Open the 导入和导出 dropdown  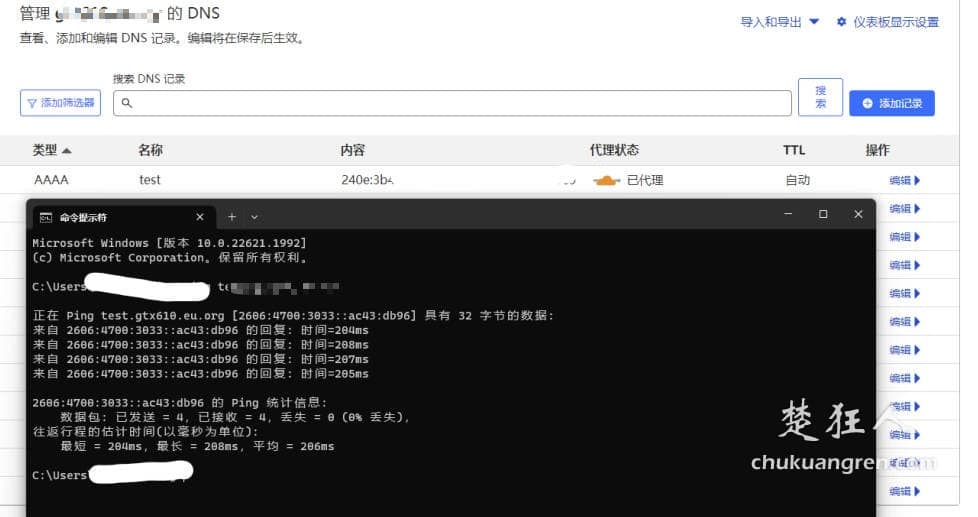pos(779,22)
